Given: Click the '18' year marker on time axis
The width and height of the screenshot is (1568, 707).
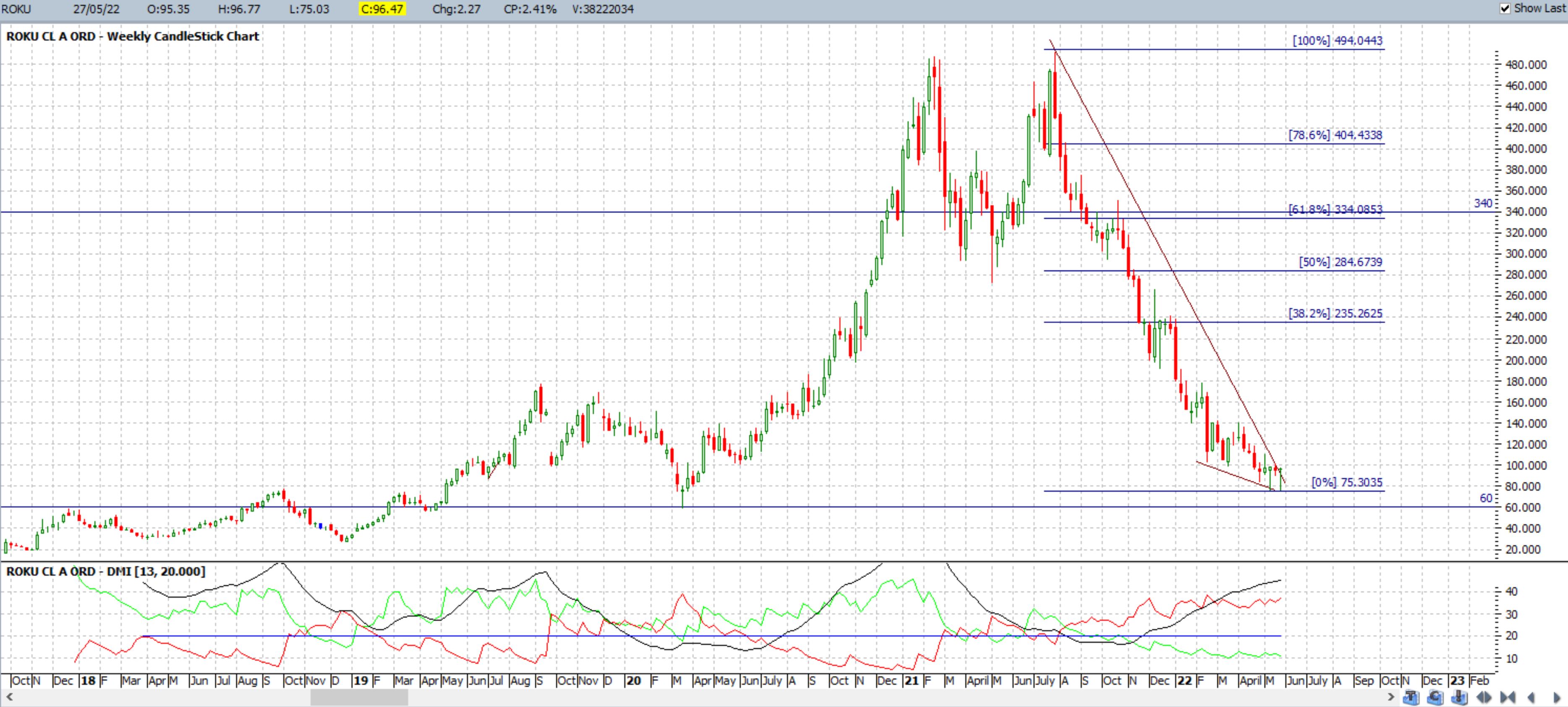Looking at the screenshot, I should tap(88, 681).
